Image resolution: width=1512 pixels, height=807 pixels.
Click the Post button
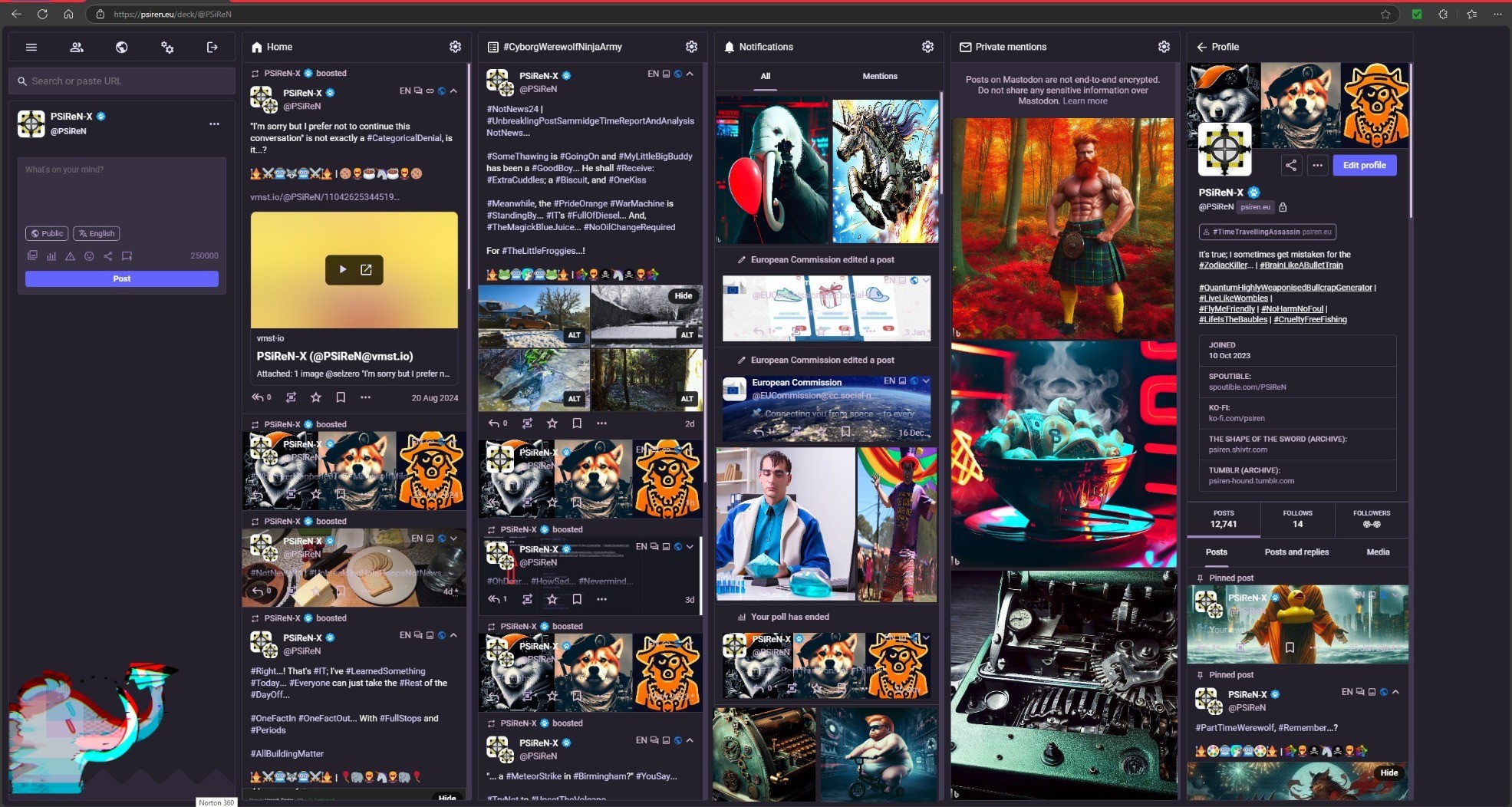(x=121, y=279)
